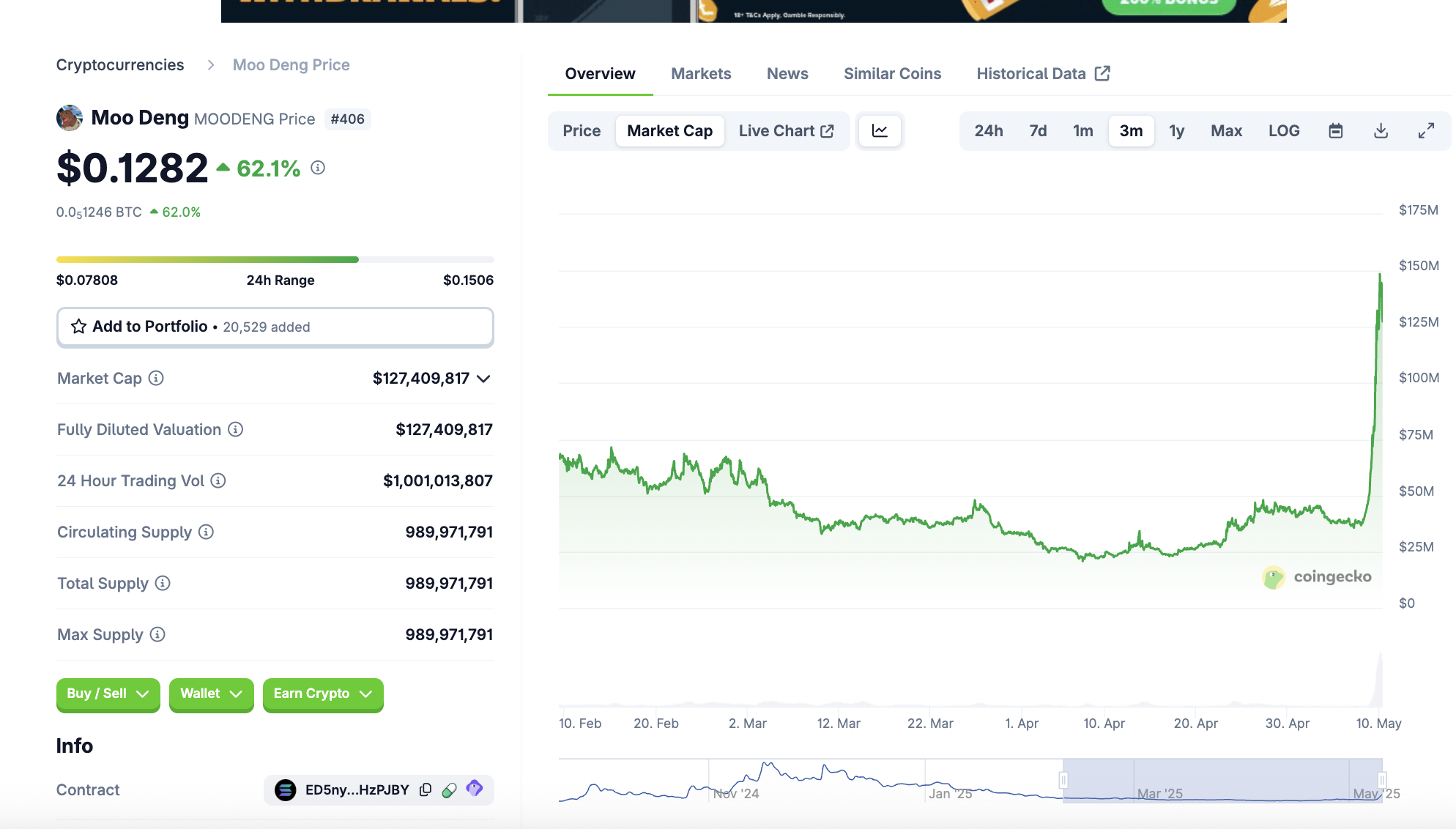The height and width of the screenshot is (829, 1456).
Task: Click the Market Cap info icon
Action: pos(156,378)
